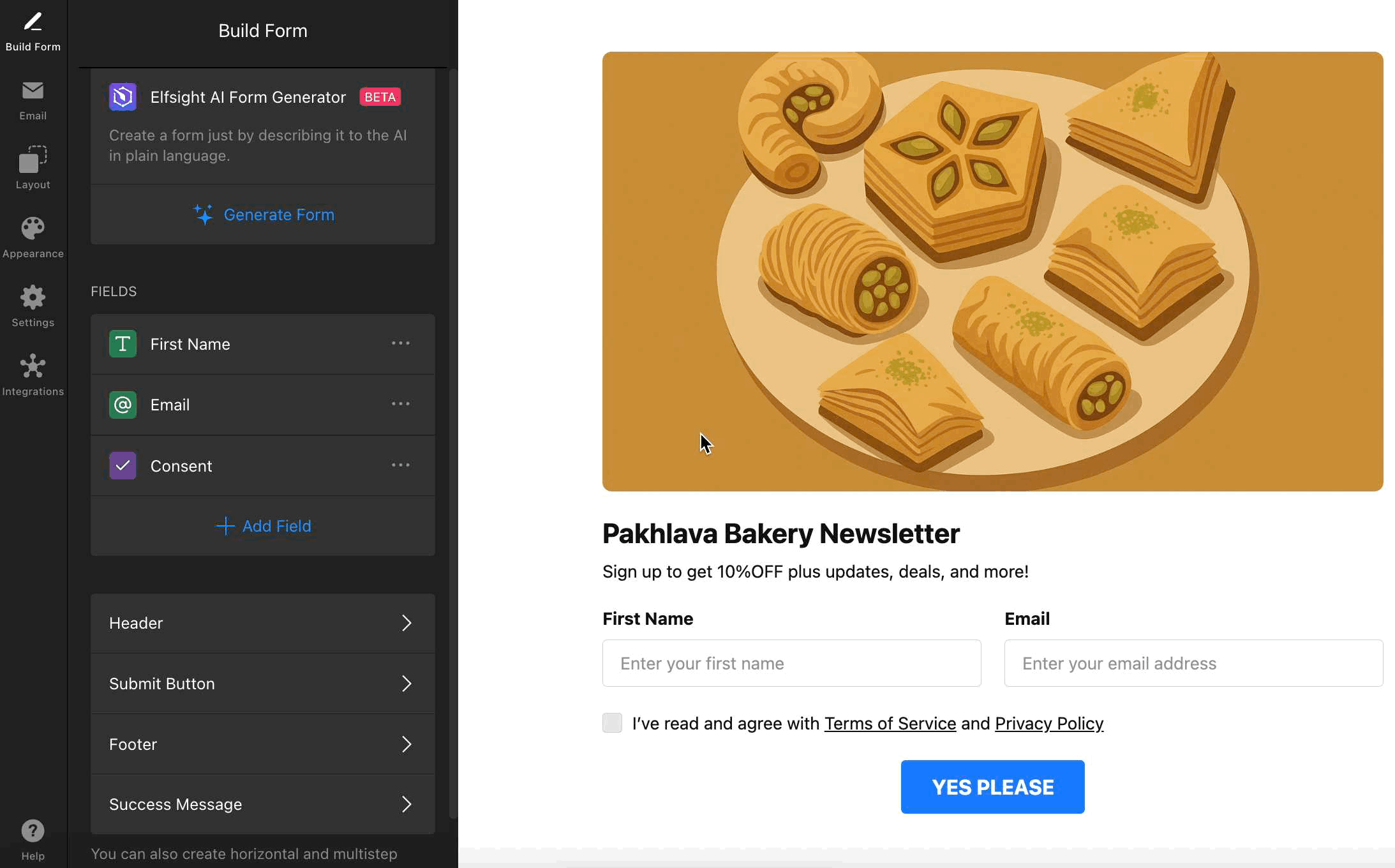Open the Consent field three-dot menu
1395x868 pixels.
click(x=401, y=465)
